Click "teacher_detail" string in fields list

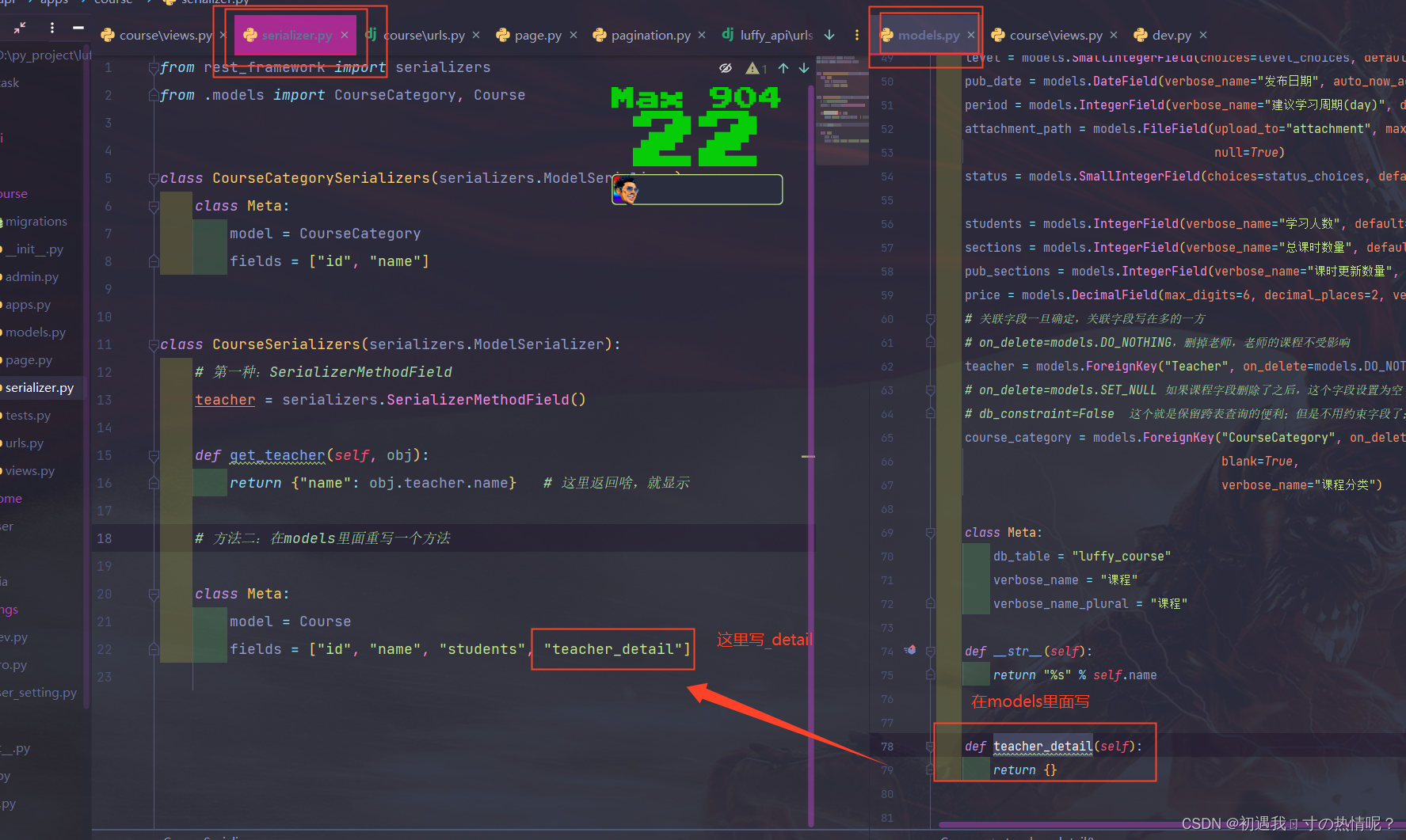point(613,649)
